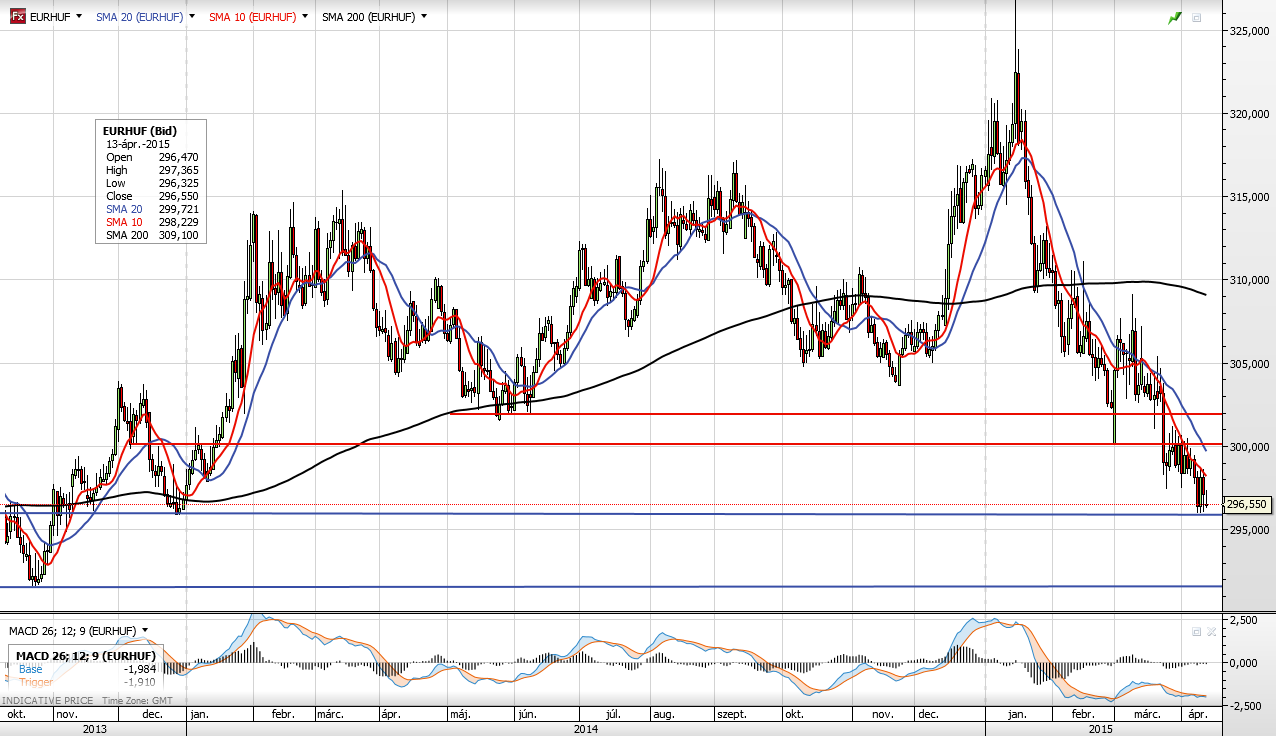1276x736 pixels.
Task: Click the 13-ápr.-2015 date in data box
Action: tap(138, 144)
